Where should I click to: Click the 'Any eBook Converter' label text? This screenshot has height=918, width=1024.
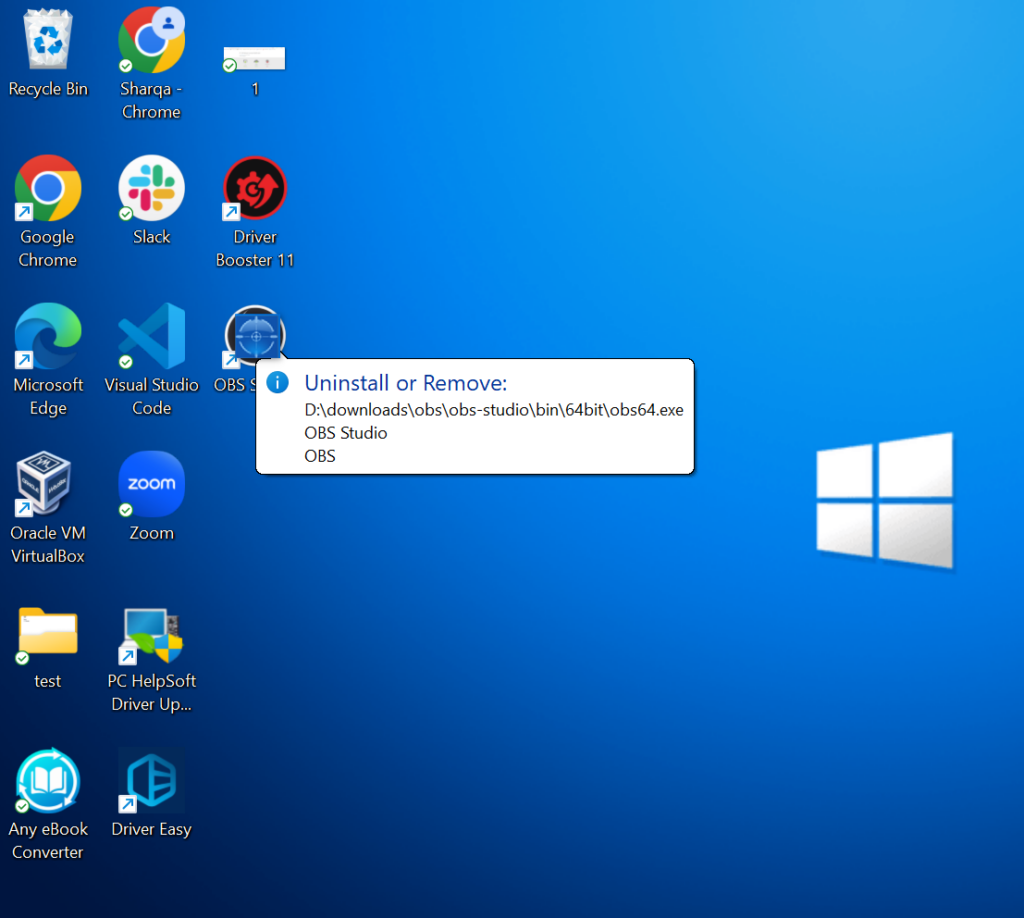click(x=48, y=840)
